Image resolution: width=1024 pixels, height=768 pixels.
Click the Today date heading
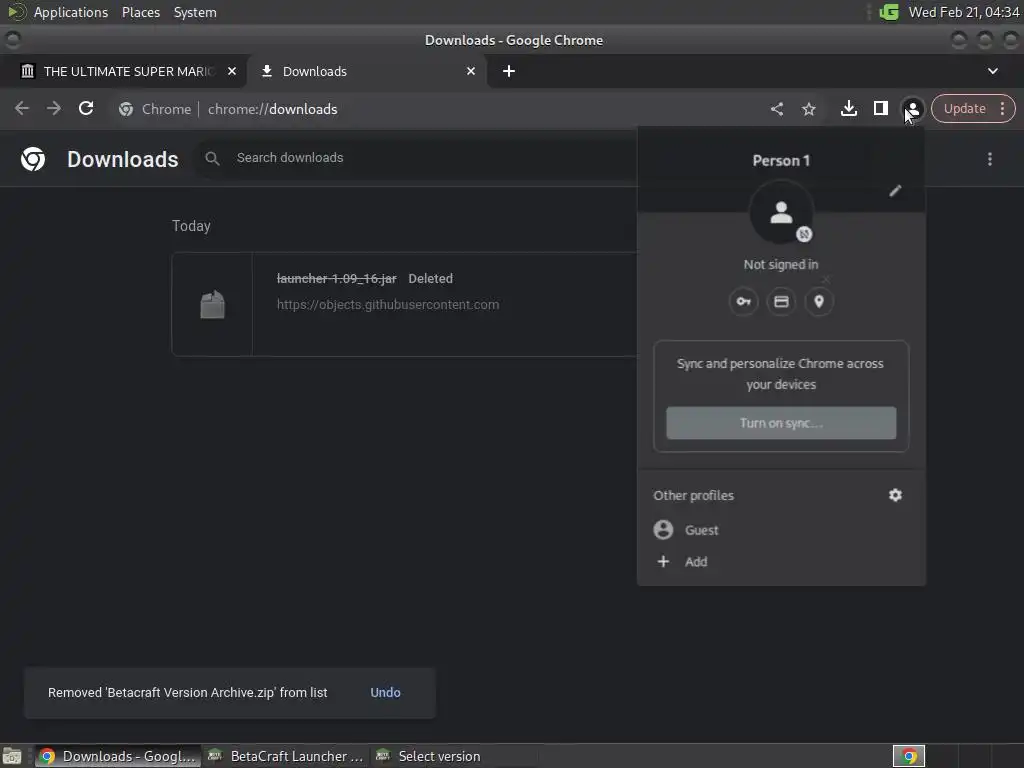click(191, 226)
